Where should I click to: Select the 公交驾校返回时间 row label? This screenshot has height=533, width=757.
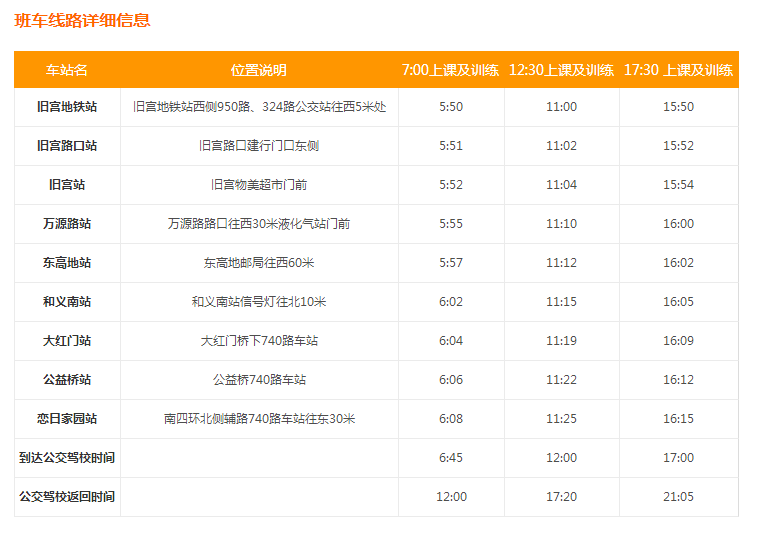click(67, 497)
